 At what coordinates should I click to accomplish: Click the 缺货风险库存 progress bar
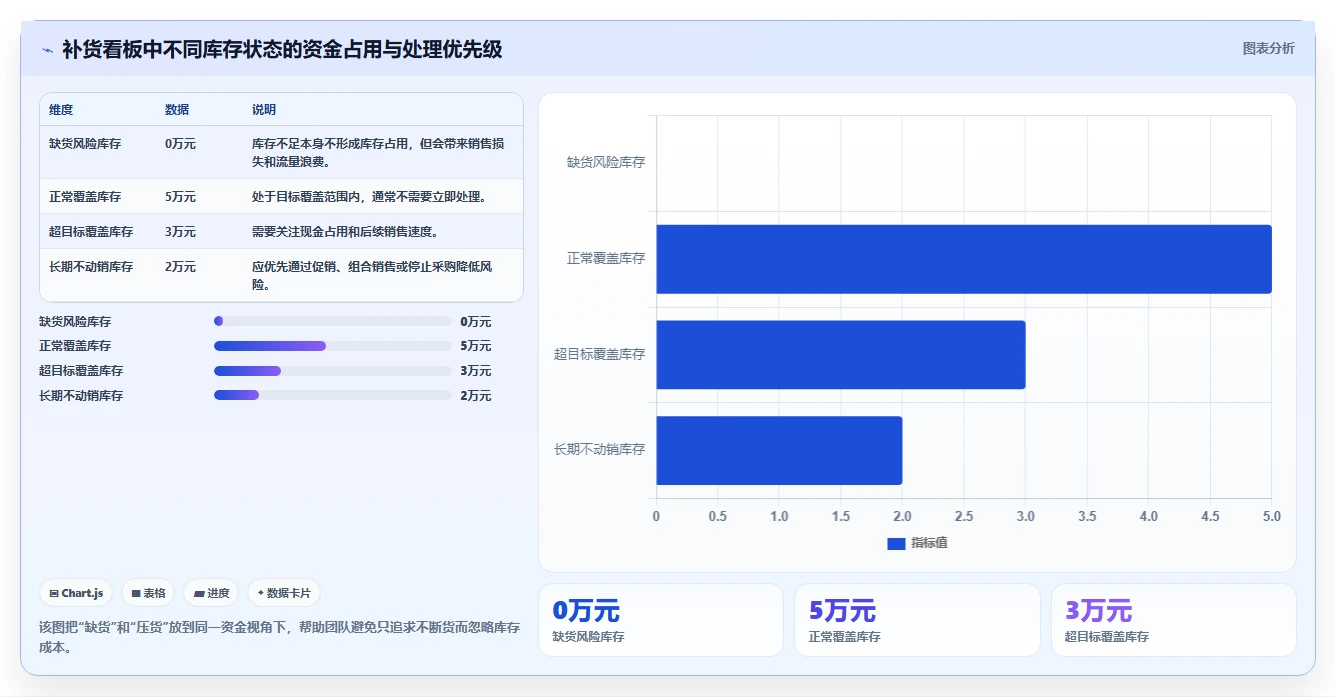pyautogui.click(x=333, y=321)
